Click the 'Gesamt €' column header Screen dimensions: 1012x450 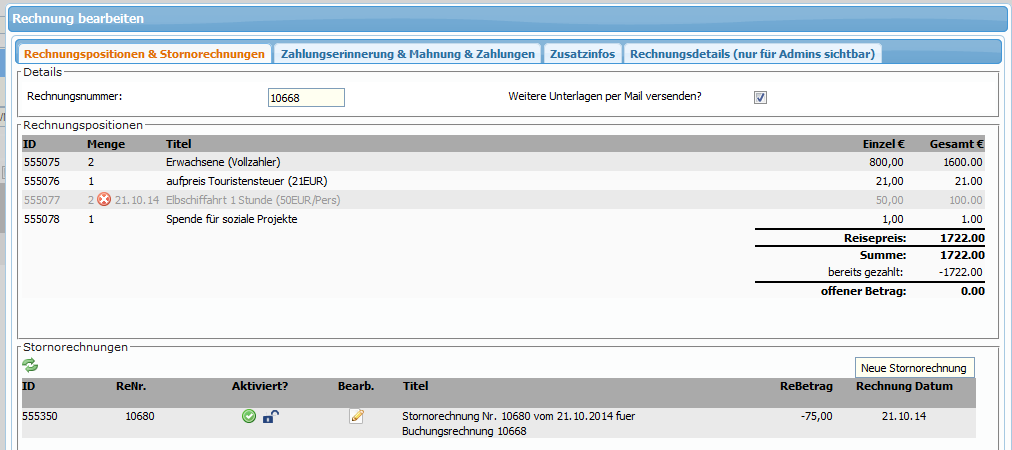click(x=956, y=144)
